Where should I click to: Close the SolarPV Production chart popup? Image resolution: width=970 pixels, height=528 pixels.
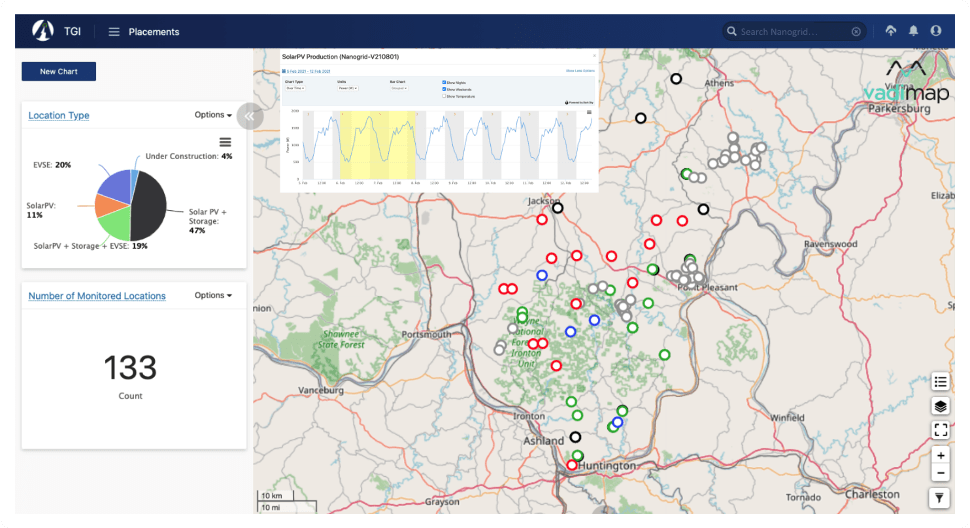(x=594, y=56)
